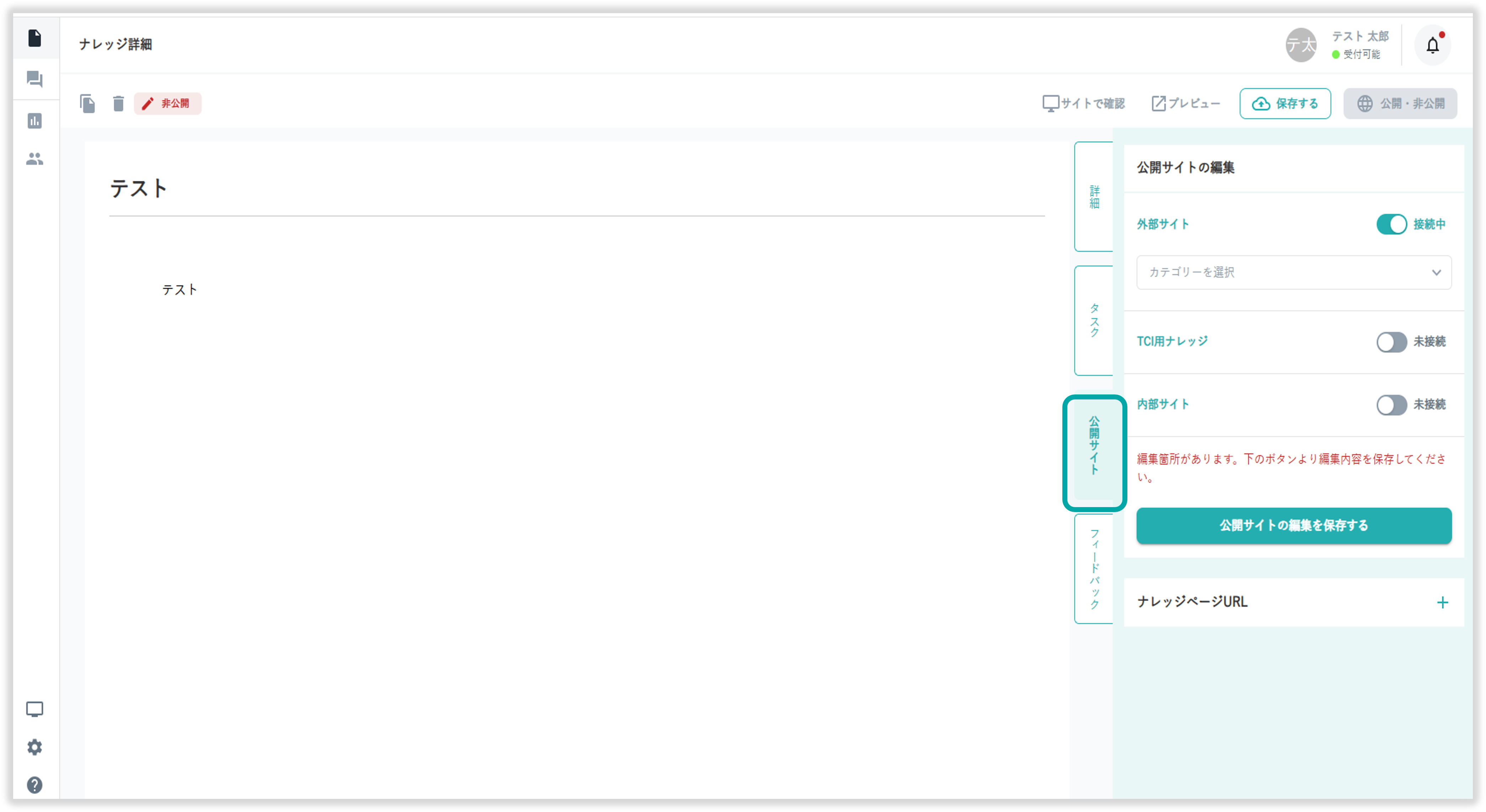
Task: Open the knowledge document icon in sidebar
Action: (34, 38)
